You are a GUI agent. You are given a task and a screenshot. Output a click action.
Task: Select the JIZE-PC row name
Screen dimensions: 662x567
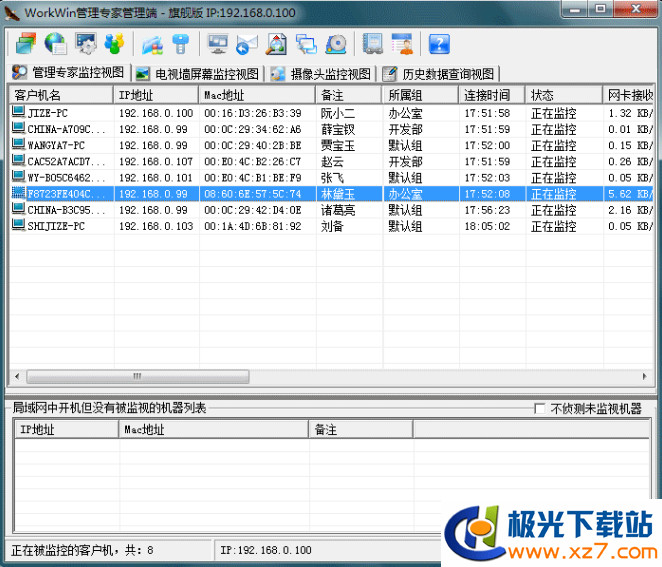point(47,113)
